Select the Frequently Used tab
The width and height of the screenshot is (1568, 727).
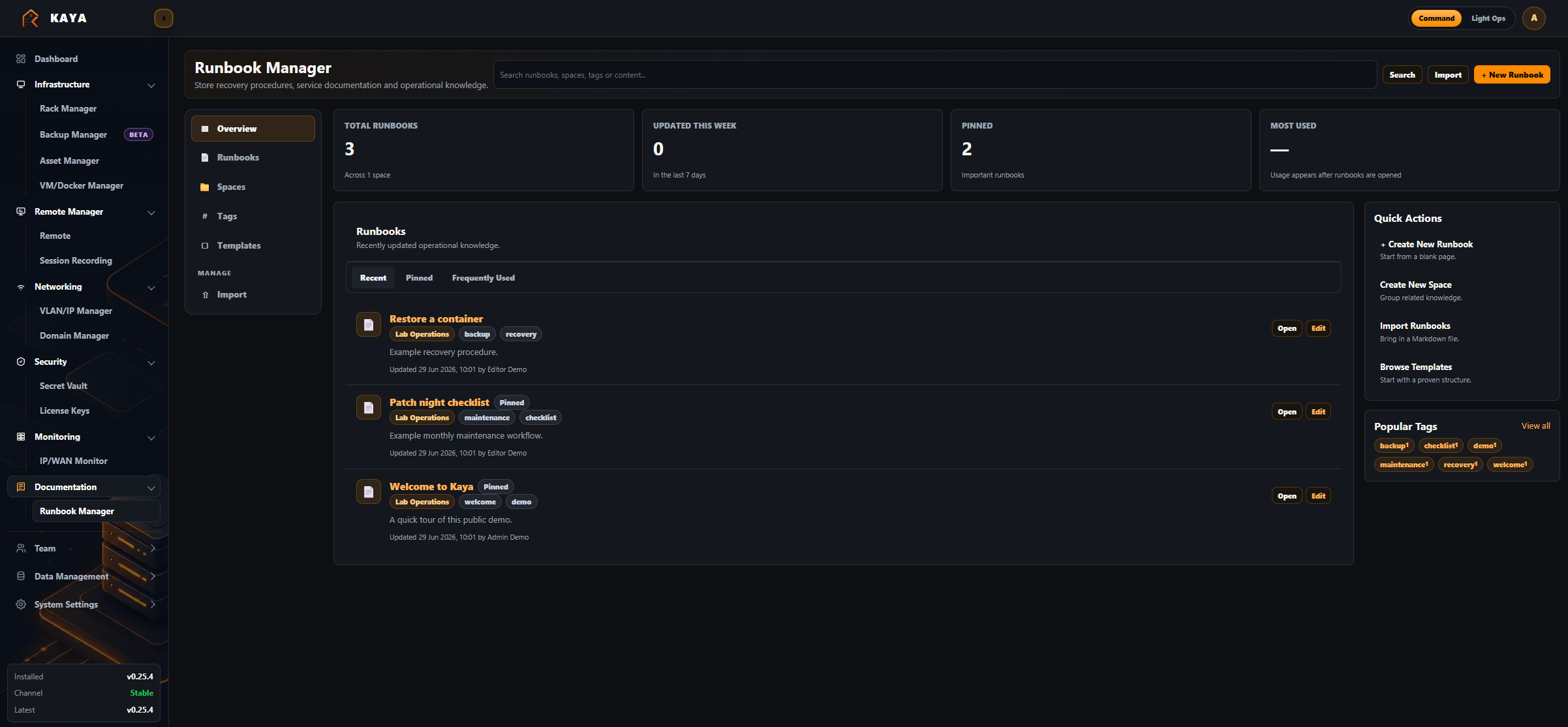[x=484, y=278]
